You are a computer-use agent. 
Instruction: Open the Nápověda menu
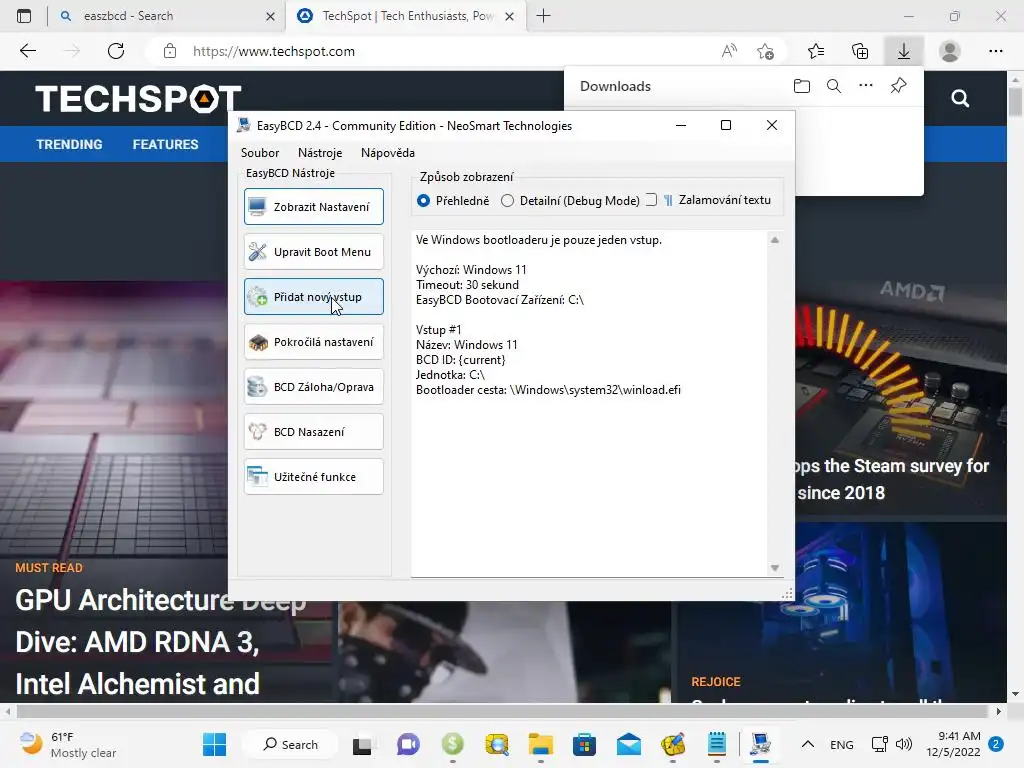click(x=388, y=153)
